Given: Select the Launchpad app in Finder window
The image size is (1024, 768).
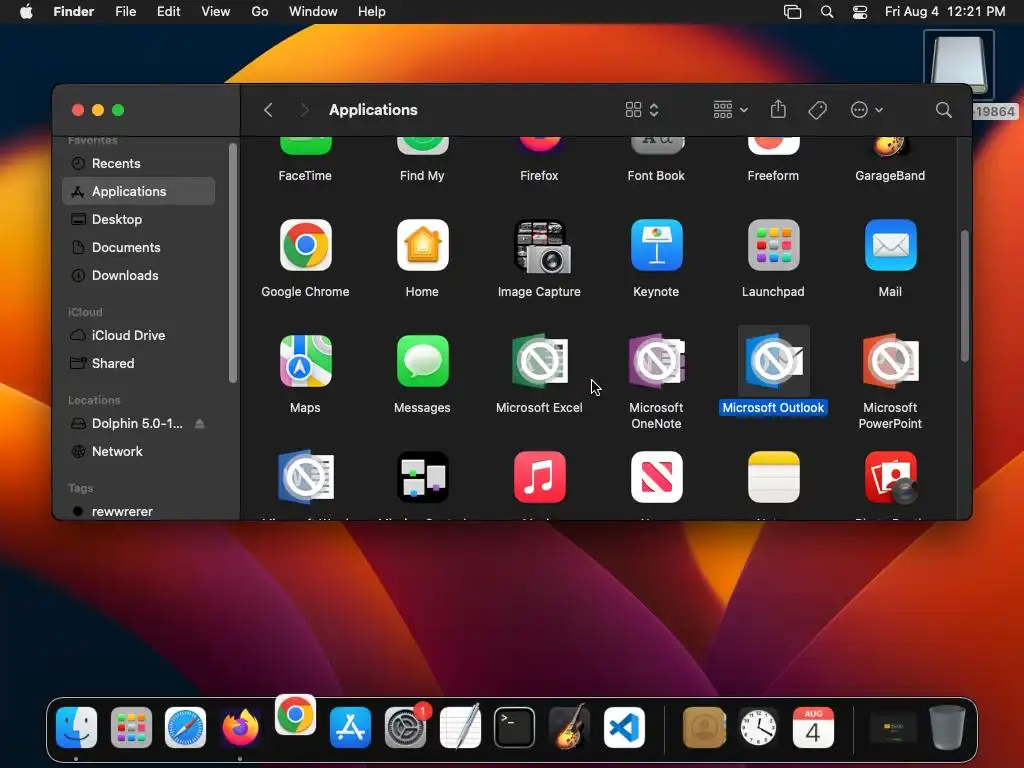Looking at the screenshot, I should [x=773, y=245].
